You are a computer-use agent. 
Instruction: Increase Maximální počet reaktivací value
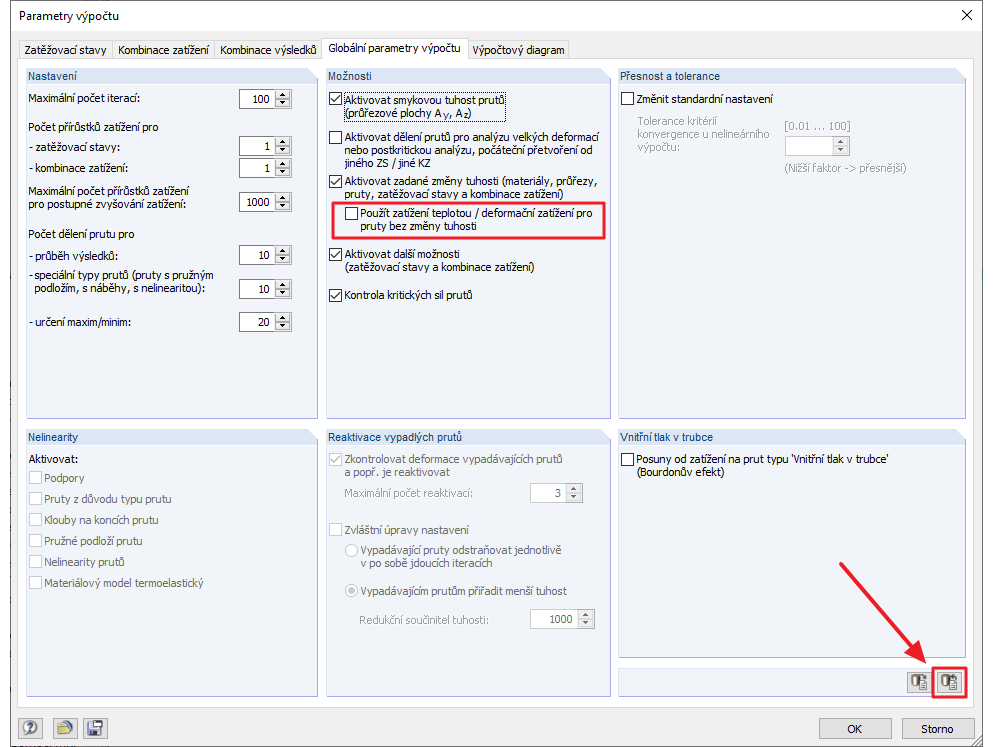[x=574, y=489]
